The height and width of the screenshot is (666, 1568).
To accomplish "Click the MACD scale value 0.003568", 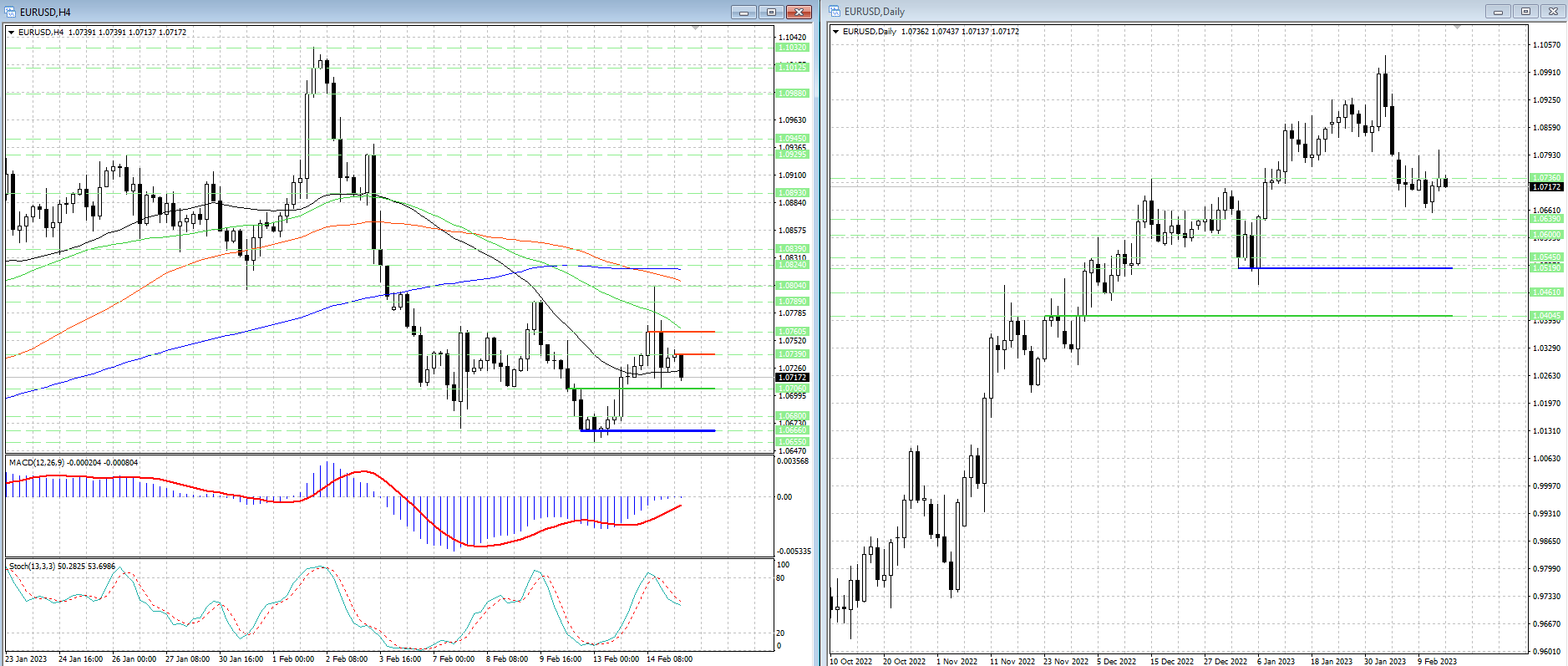I will 793,461.
